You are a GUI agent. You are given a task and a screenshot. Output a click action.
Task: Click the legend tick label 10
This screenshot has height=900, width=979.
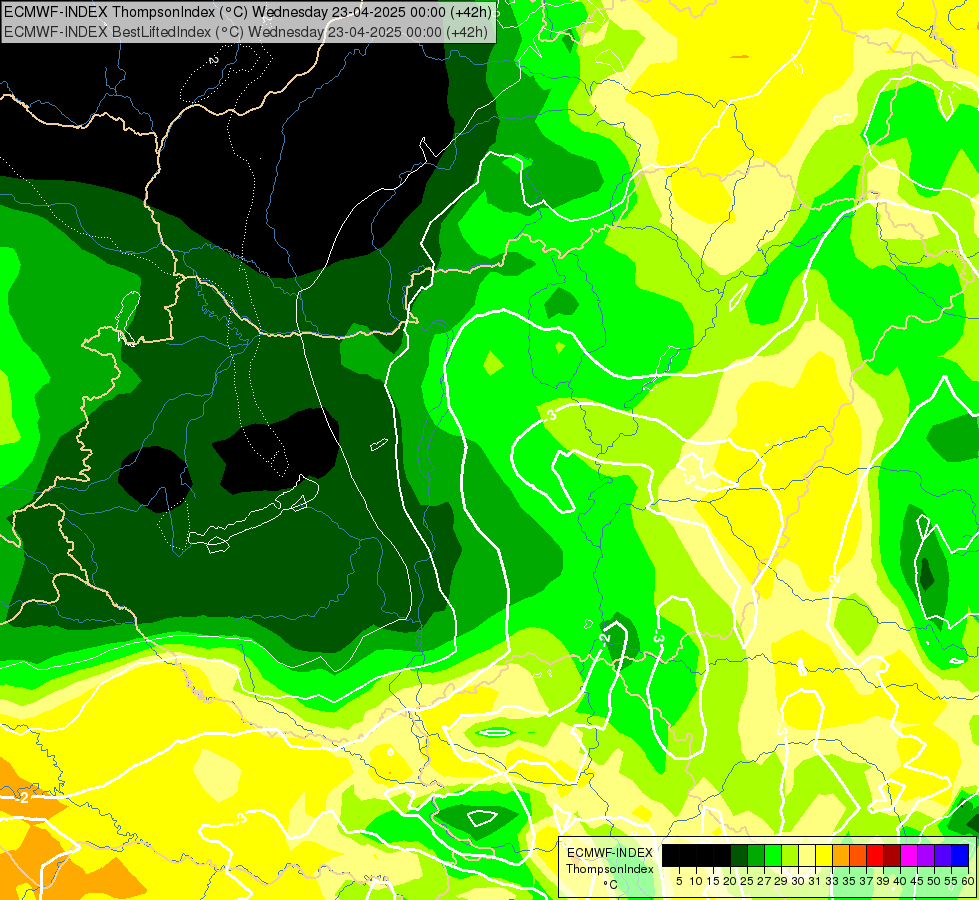pos(696,881)
